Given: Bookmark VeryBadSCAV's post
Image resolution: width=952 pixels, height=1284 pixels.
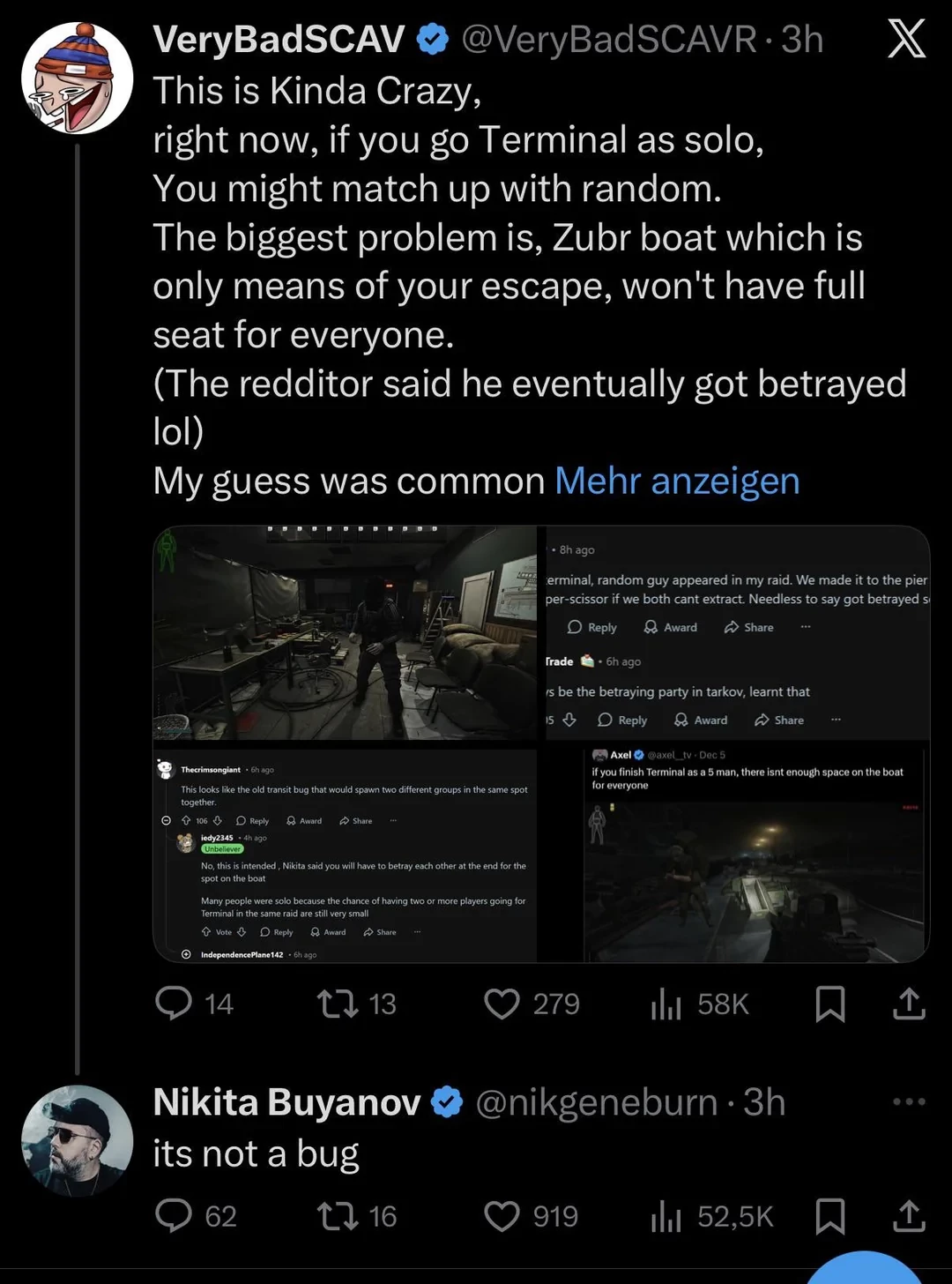Looking at the screenshot, I should (x=830, y=1003).
